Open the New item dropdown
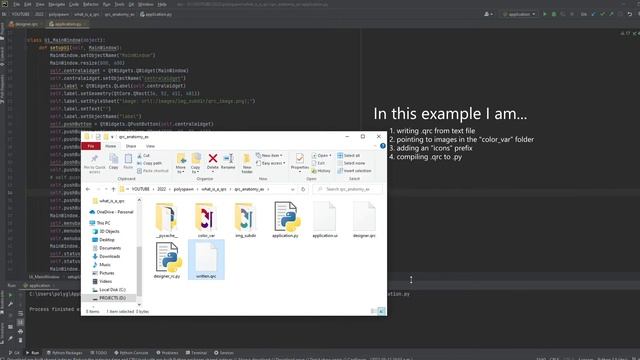This screenshot has width=640, height=360. pos(269,156)
